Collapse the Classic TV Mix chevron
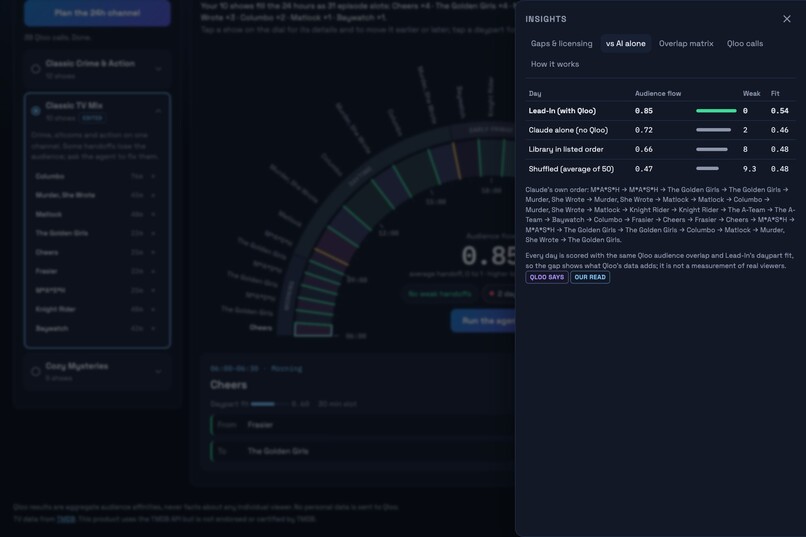The height and width of the screenshot is (537, 806). [x=158, y=111]
